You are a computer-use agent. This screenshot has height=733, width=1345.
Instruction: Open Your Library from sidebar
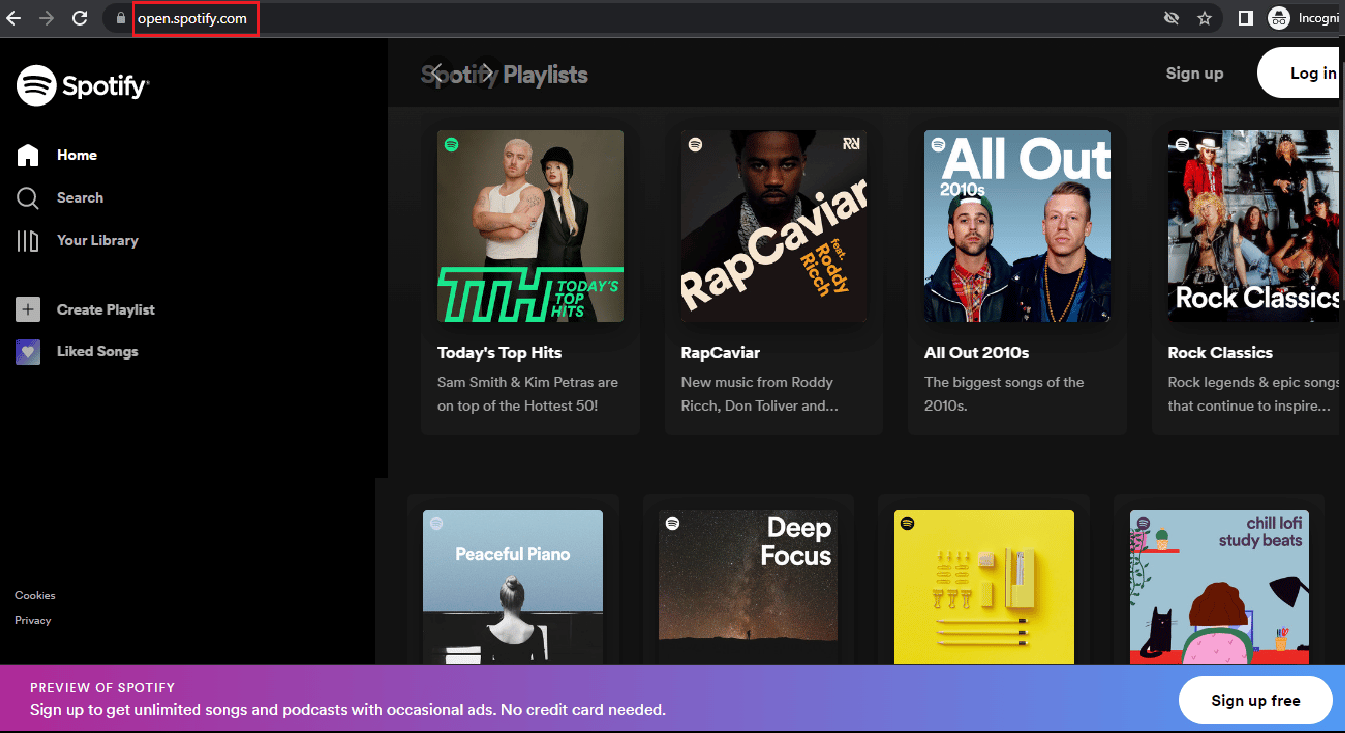point(98,240)
